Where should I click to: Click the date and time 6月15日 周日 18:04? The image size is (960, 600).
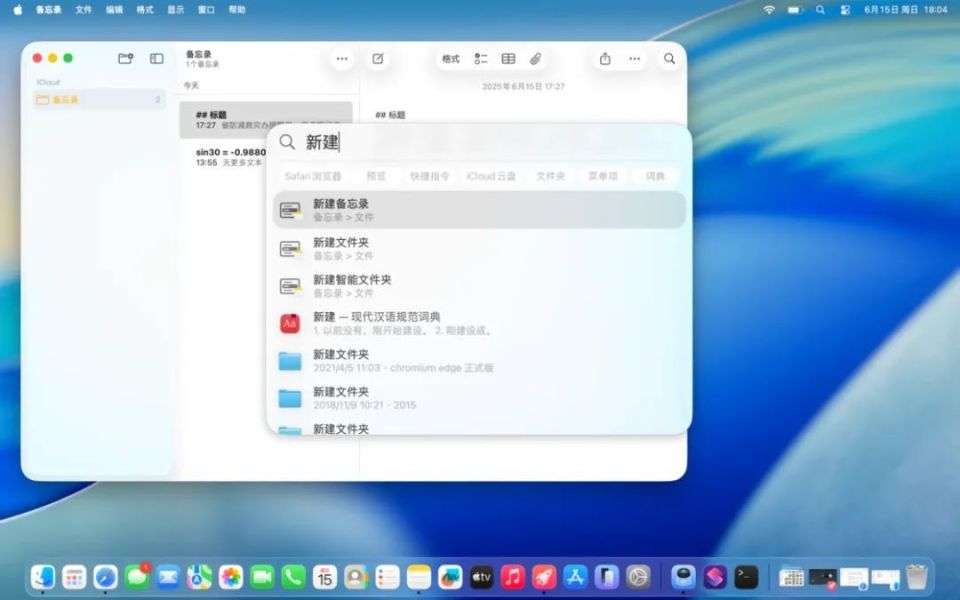(x=906, y=10)
